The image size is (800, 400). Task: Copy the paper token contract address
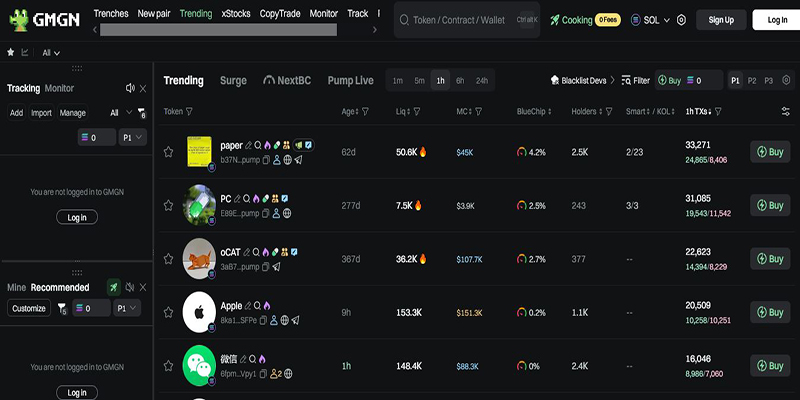[265, 160]
